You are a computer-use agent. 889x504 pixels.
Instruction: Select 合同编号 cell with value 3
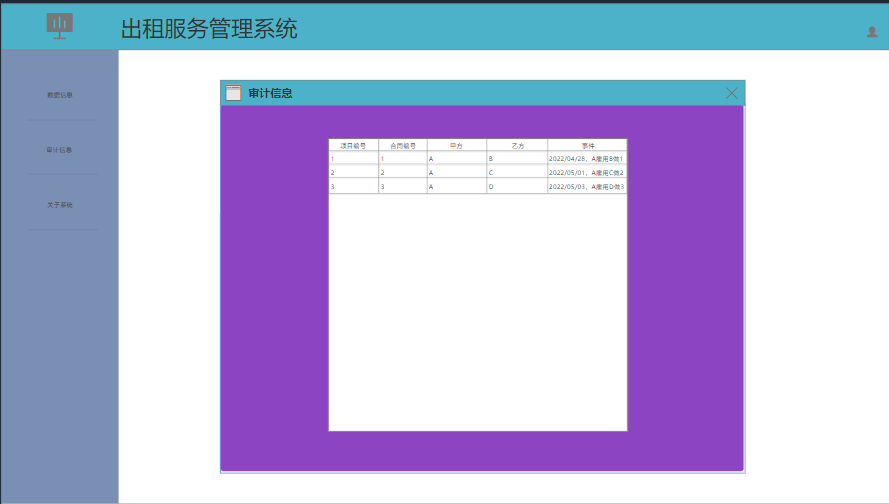click(403, 187)
